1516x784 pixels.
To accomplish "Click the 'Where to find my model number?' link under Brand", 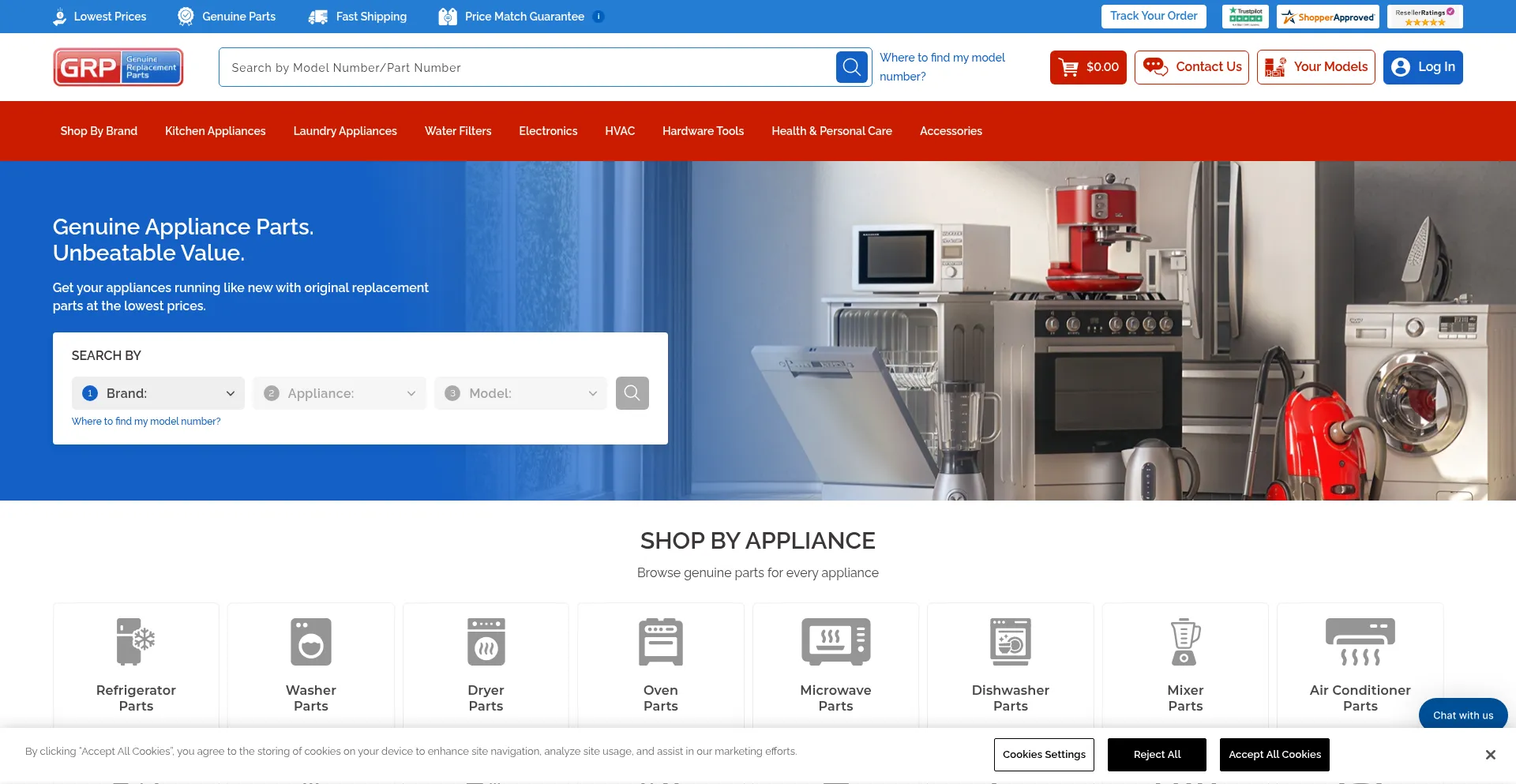I will click(146, 422).
